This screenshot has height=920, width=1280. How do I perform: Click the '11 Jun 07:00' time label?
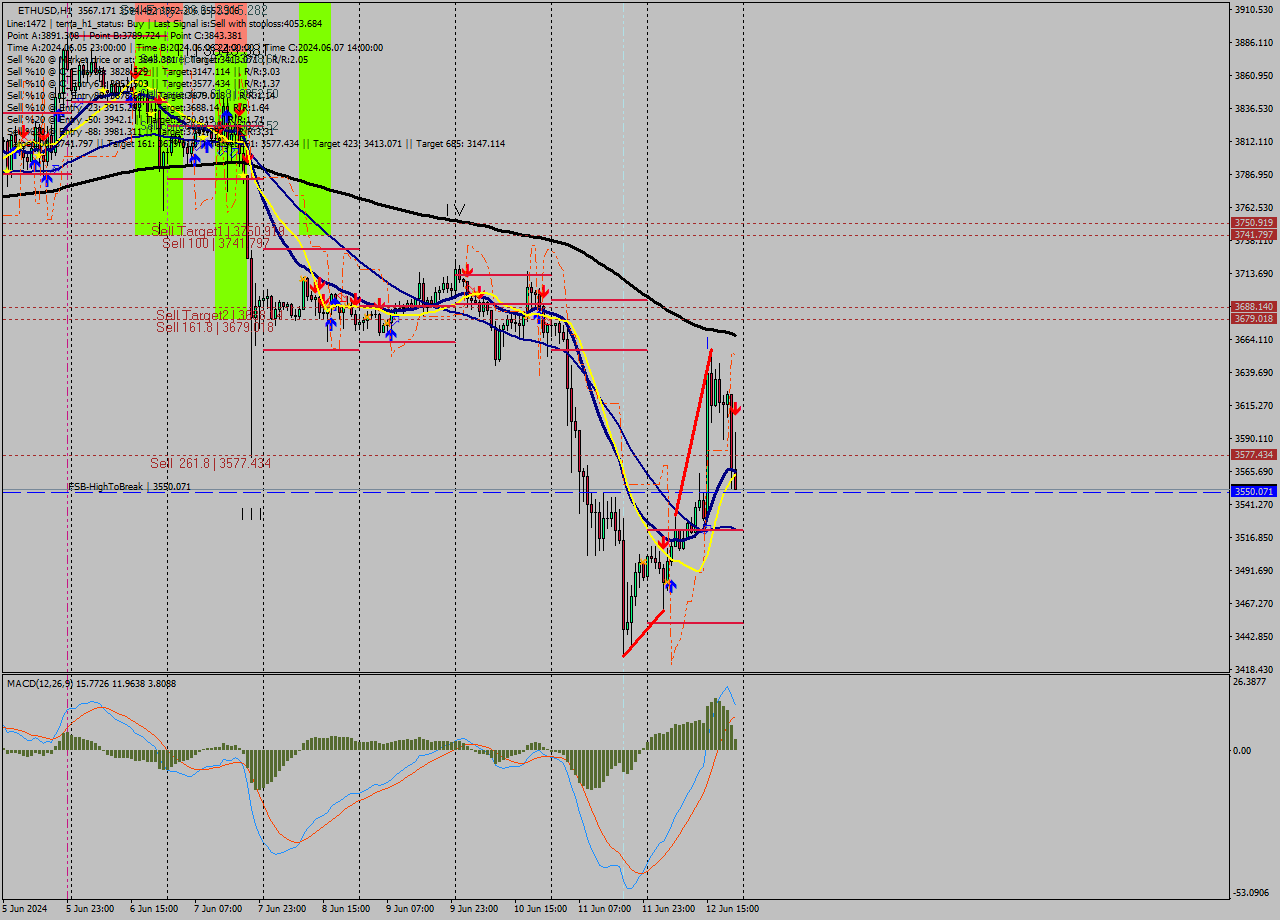(604, 909)
